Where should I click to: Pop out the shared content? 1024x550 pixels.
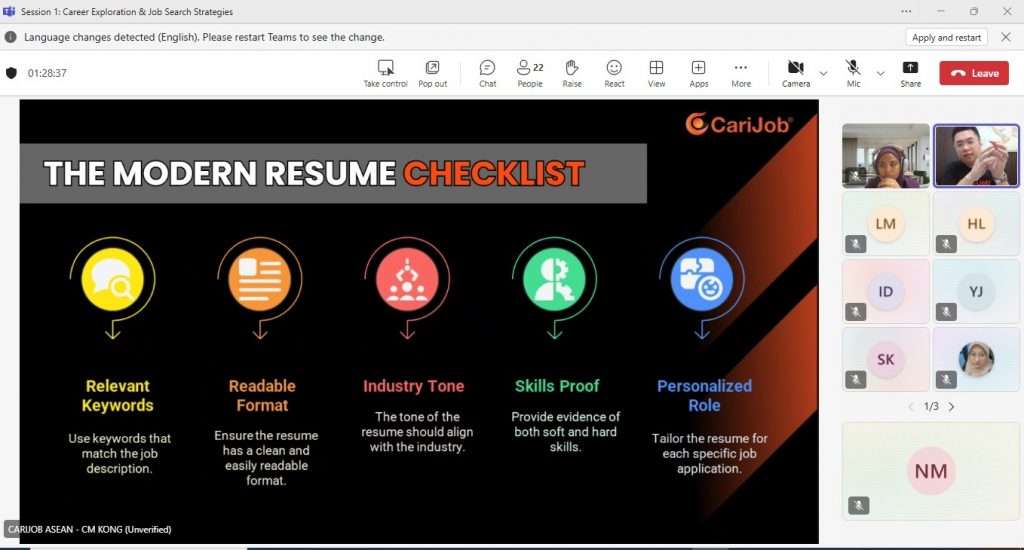(x=432, y=73)
